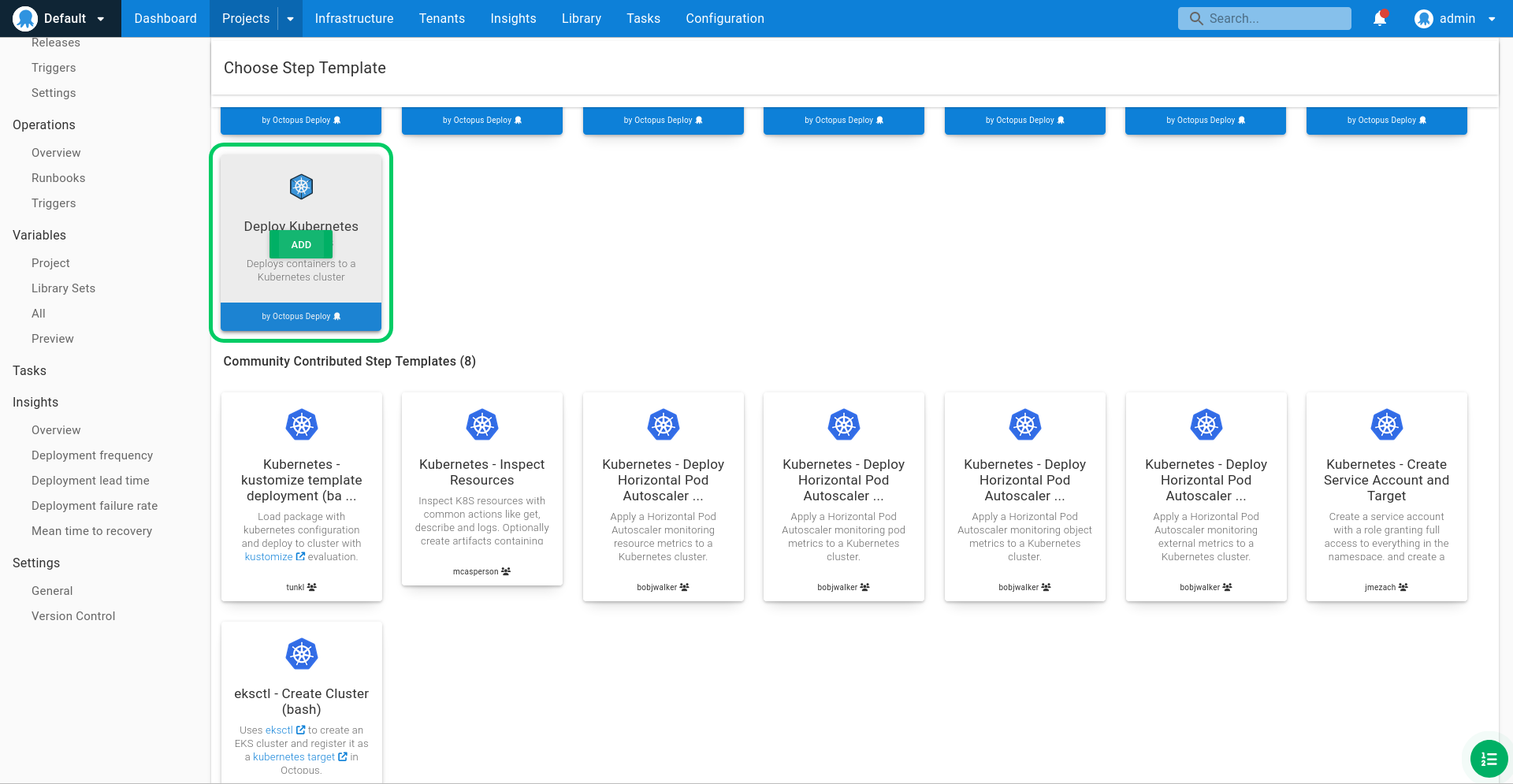
Task: Open the kustomize external link
Action: point(274,557)
